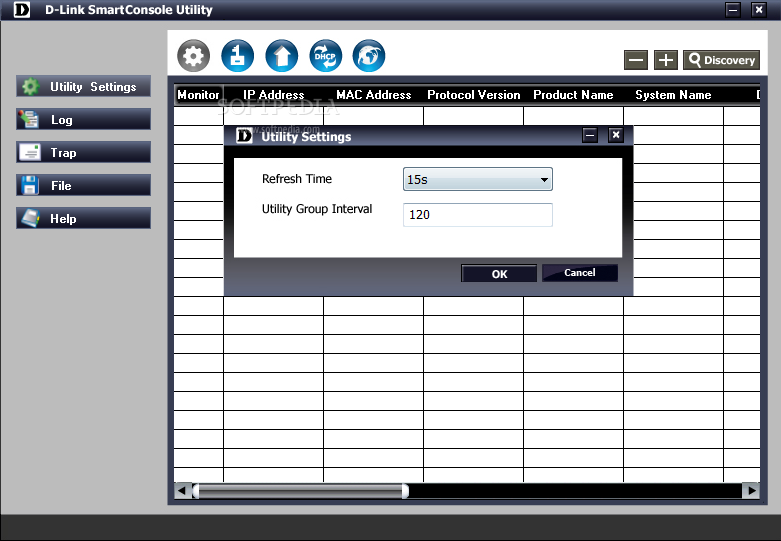Click the IP Address column header
Viewport: 781px width, 541px height.
[273, 95]
